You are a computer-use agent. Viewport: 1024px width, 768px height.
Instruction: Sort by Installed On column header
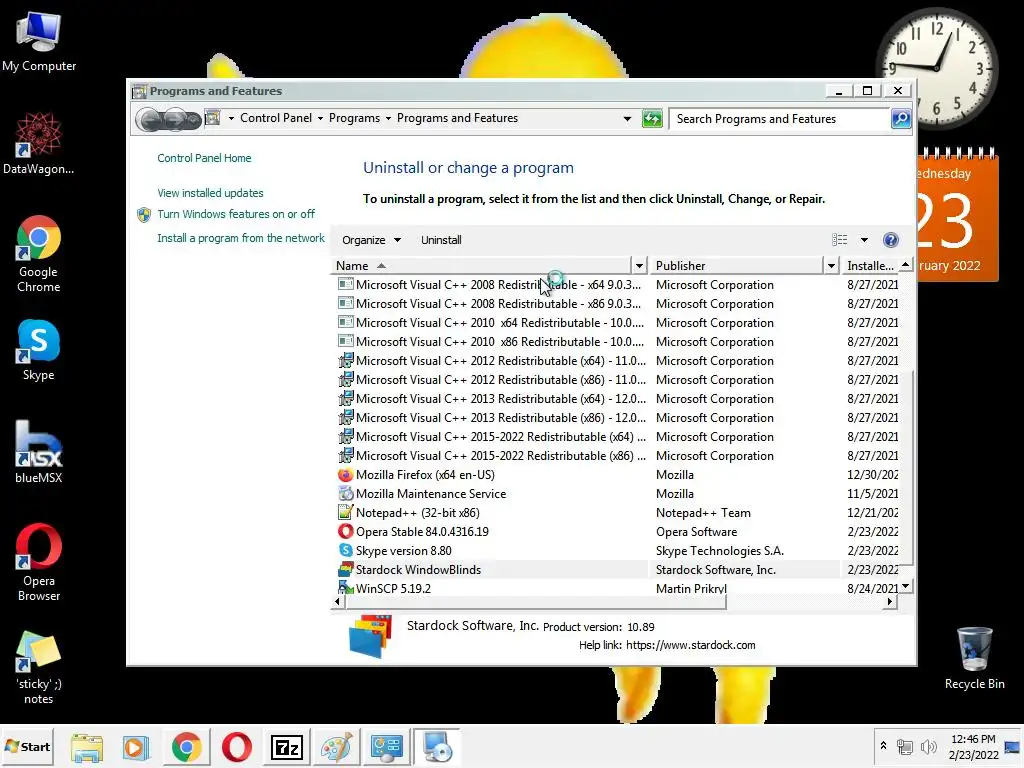[x=870, y=266]
